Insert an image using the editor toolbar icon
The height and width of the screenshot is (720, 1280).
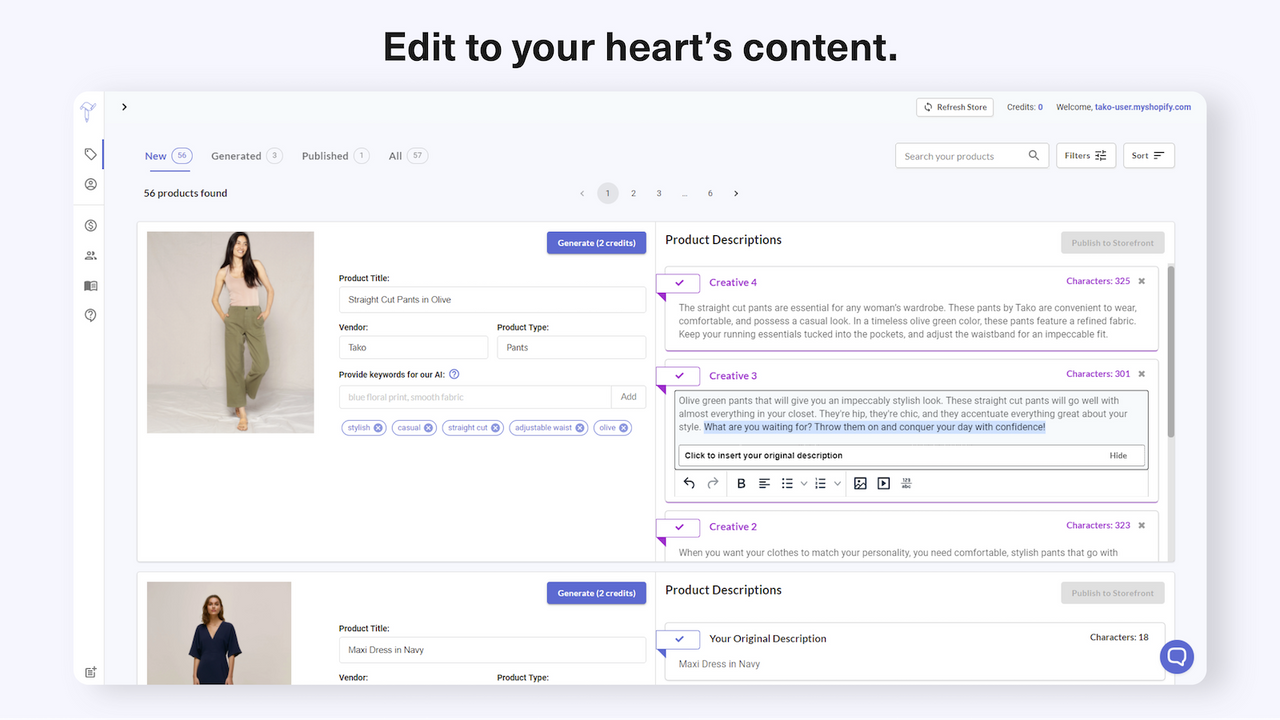click(x=861, y=483)
